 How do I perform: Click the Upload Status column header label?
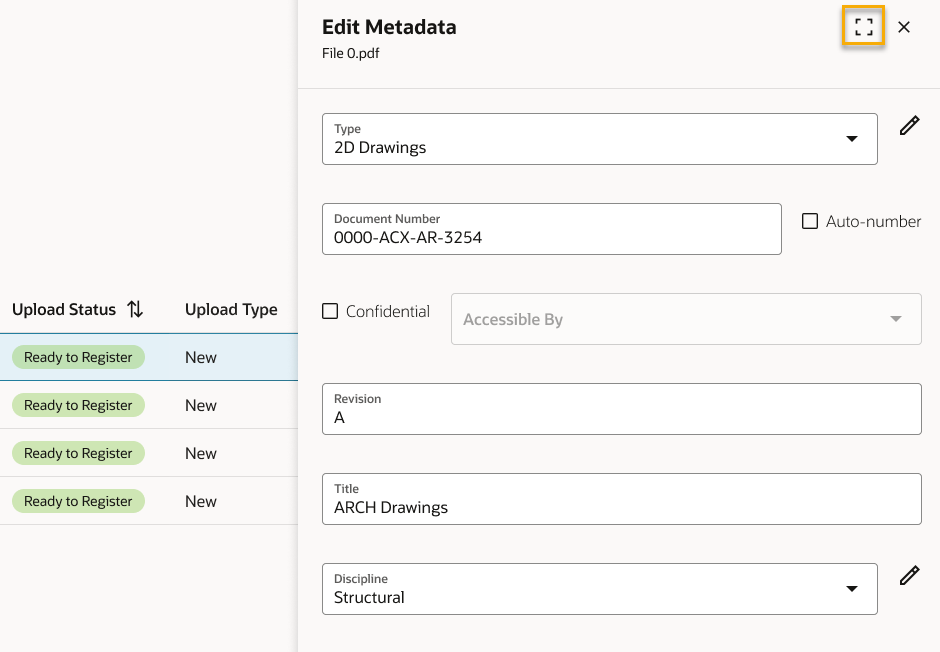[x=64, y=310]
